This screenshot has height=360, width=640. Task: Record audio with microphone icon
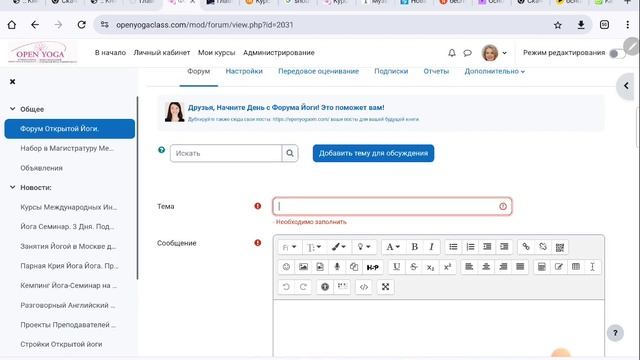click(x=337, y=267)
